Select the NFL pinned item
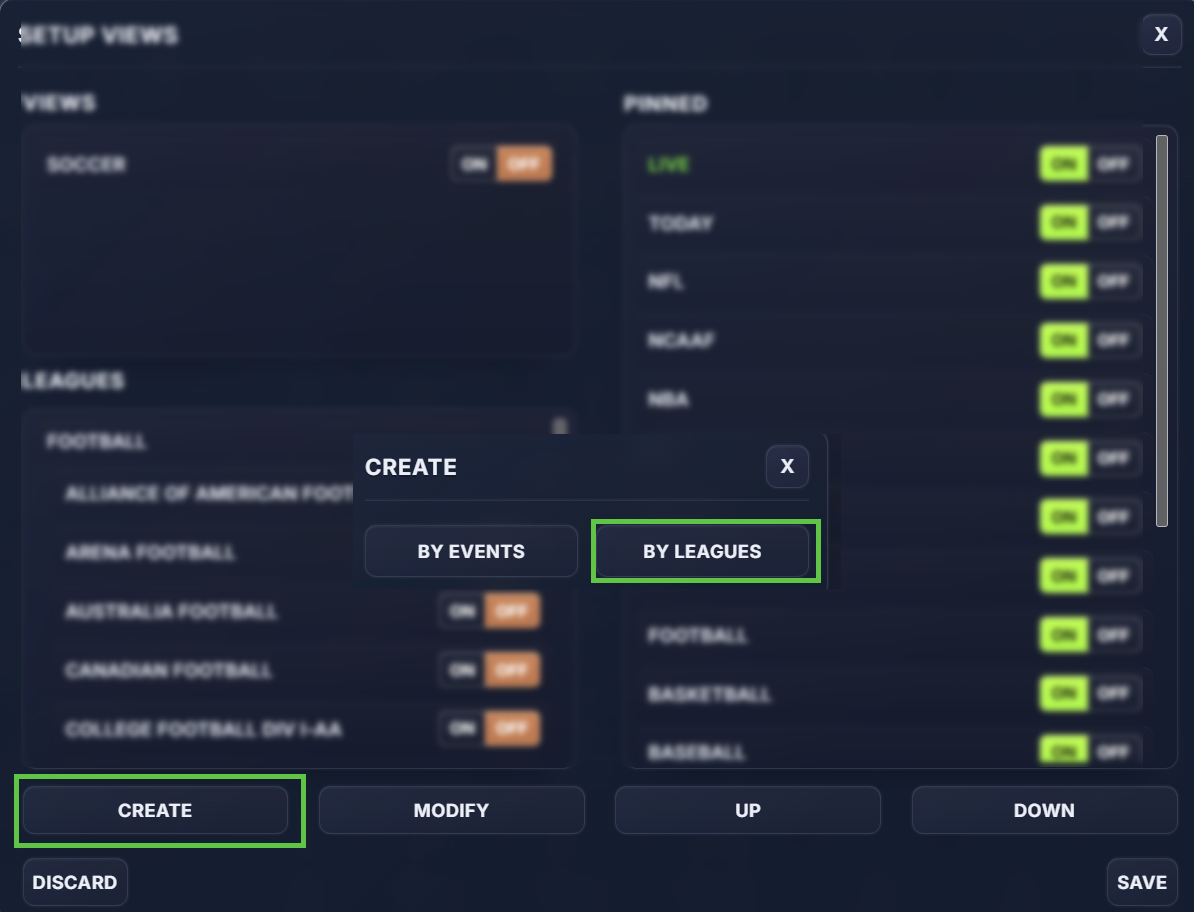Screen dimensions: 1194x912 tap(665, 281)
